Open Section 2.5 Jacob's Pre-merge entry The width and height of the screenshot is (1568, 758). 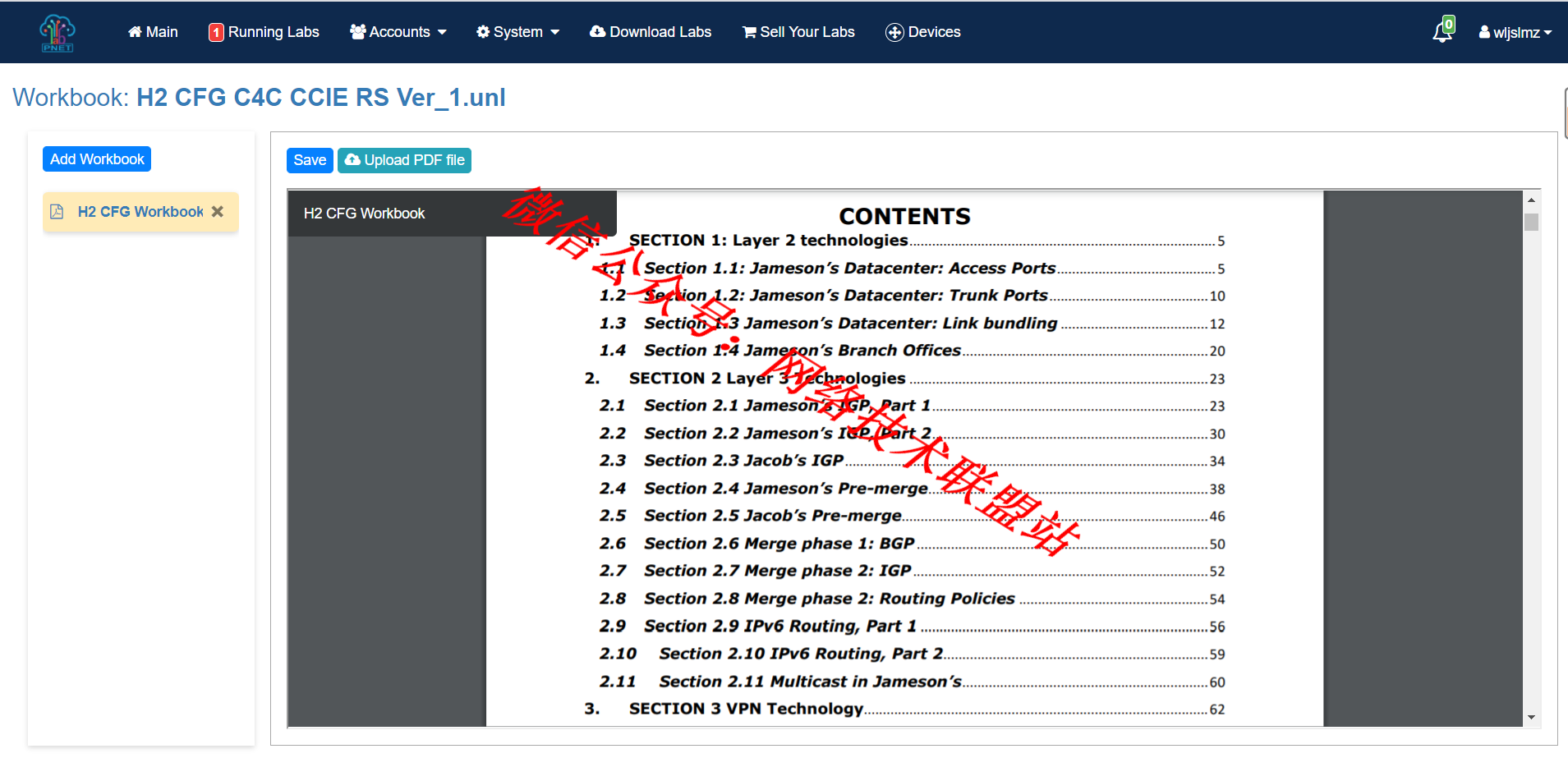coord(912,516)
